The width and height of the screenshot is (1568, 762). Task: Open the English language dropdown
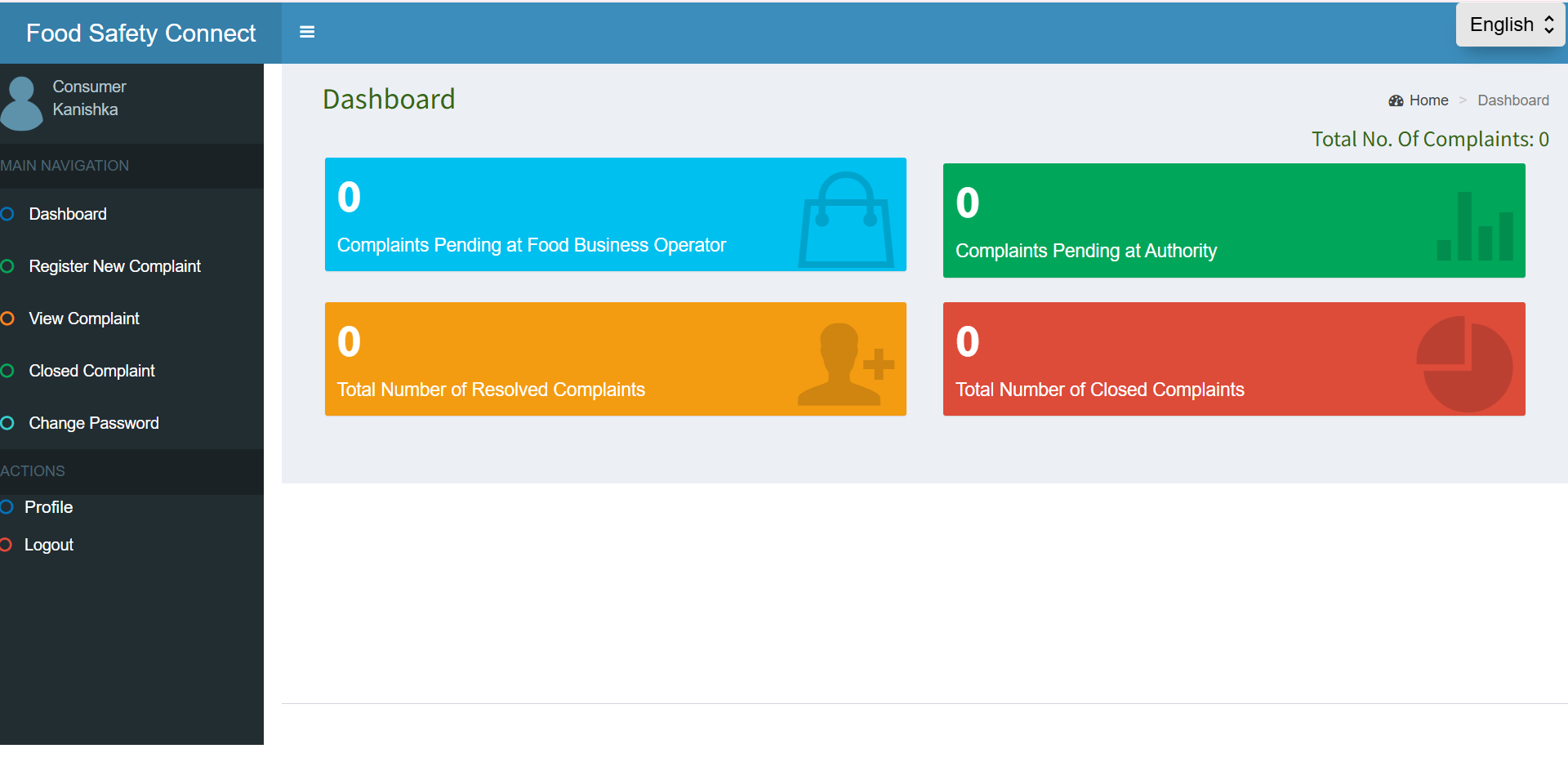[x=1510, y=25]
